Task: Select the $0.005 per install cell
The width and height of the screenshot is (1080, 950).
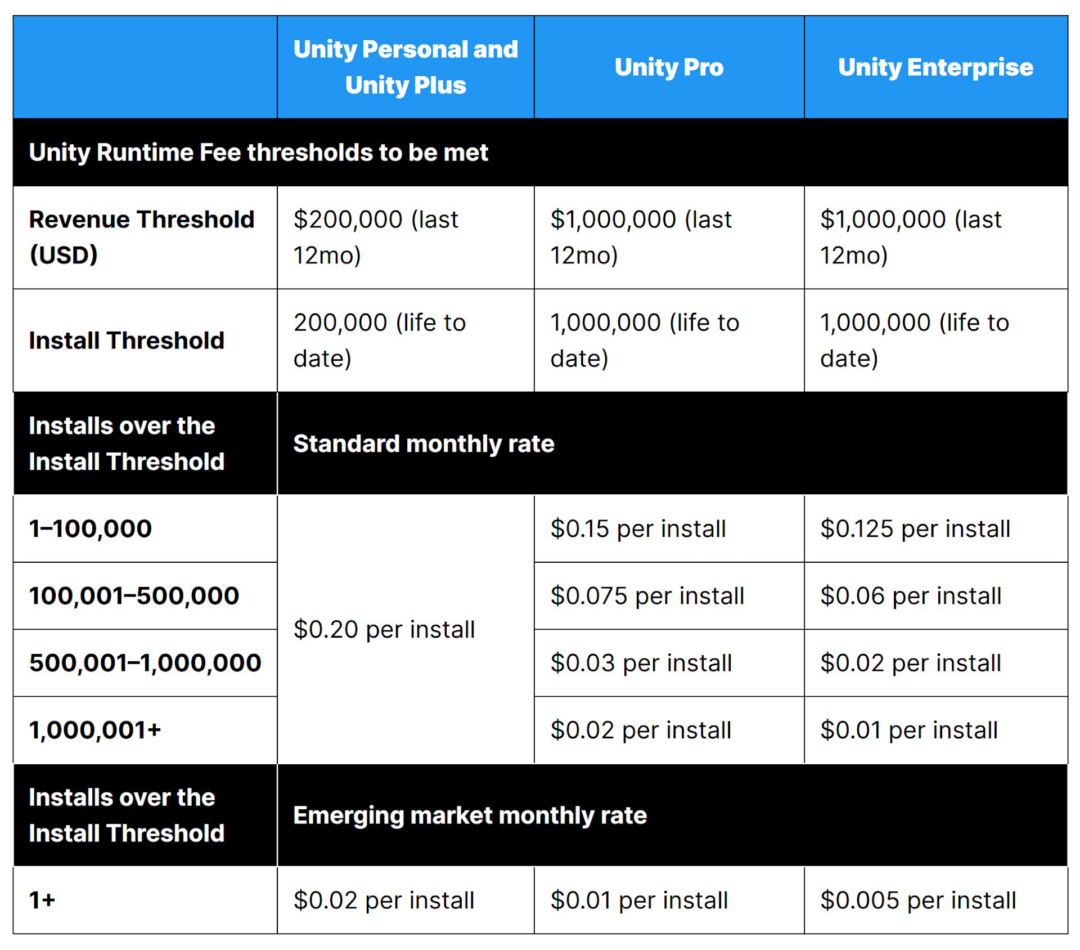Action: [x=918, y=900]
